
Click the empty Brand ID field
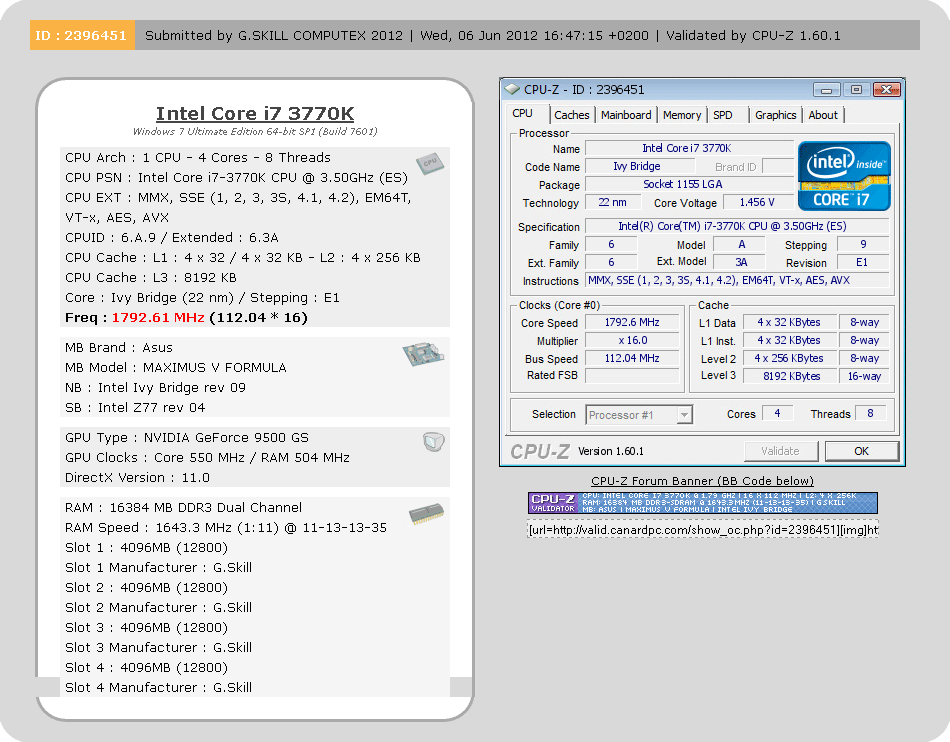coord(778,166)
